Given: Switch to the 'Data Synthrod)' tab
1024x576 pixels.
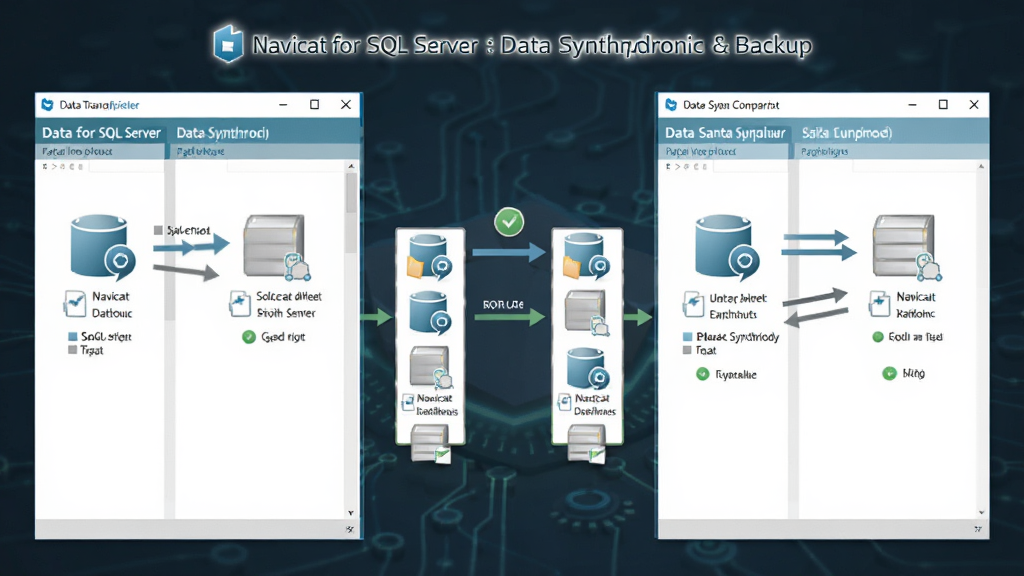Looking at the screenshot, I should 223,133.
